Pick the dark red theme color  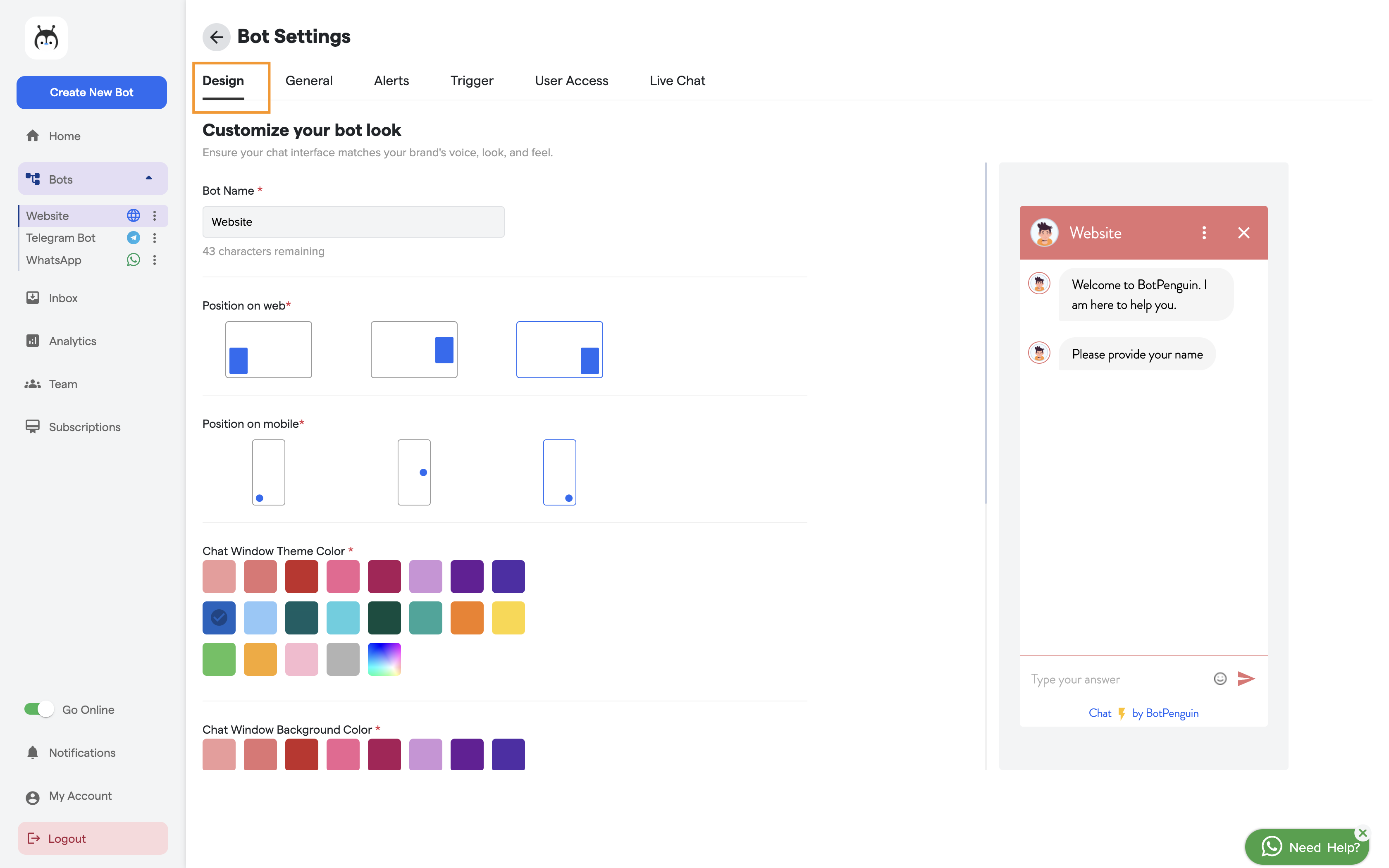[301, 576]
